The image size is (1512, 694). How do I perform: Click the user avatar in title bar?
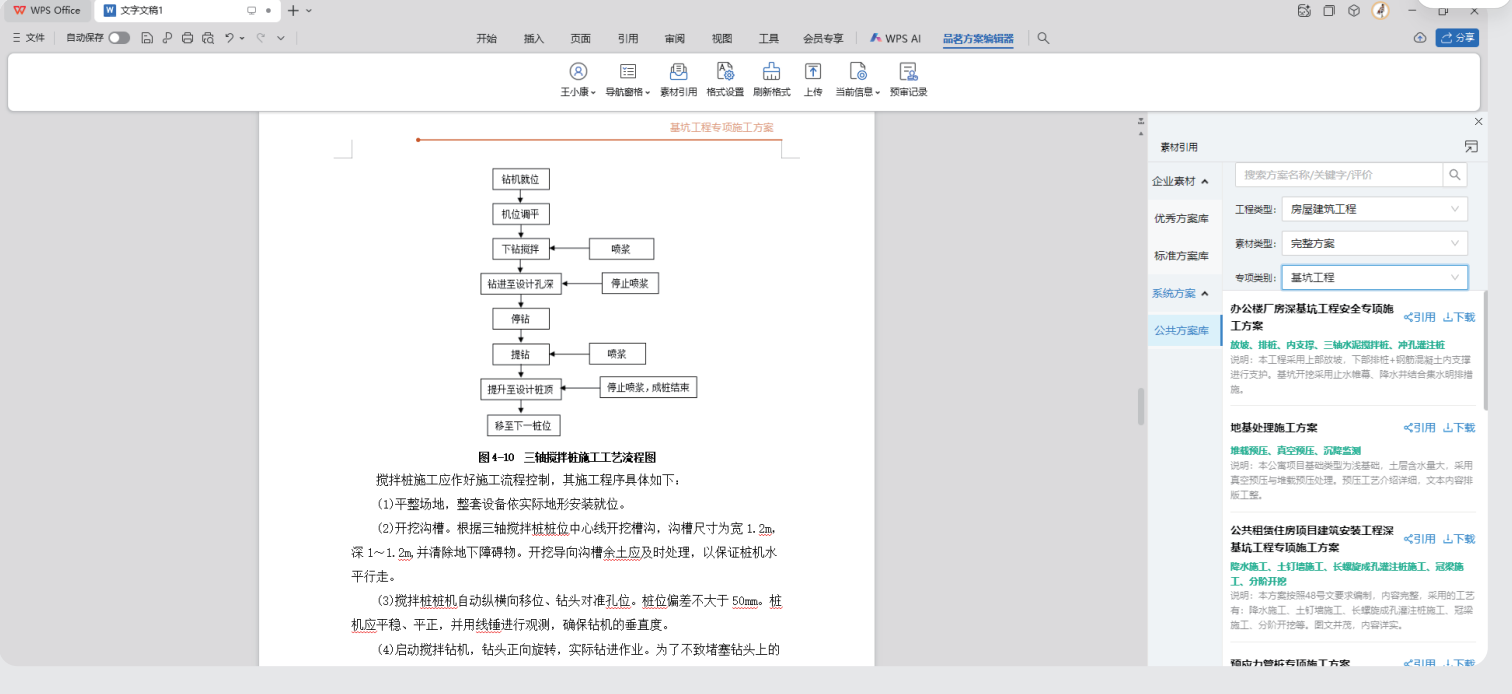click(1380, 10)
